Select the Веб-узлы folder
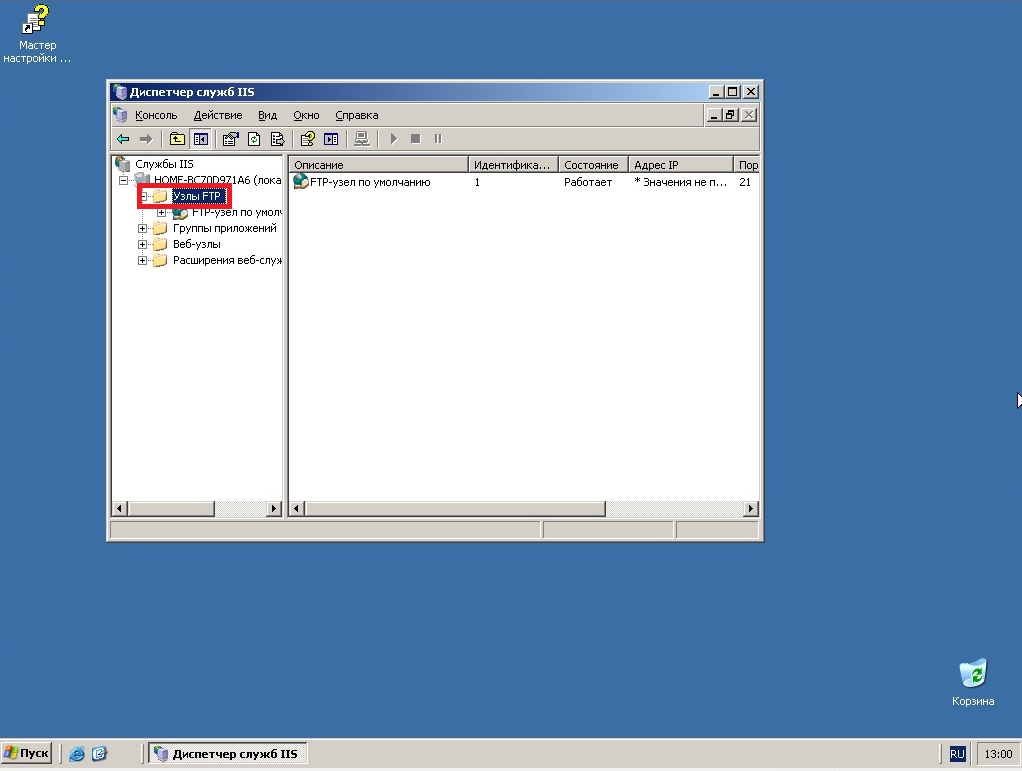 196,244
